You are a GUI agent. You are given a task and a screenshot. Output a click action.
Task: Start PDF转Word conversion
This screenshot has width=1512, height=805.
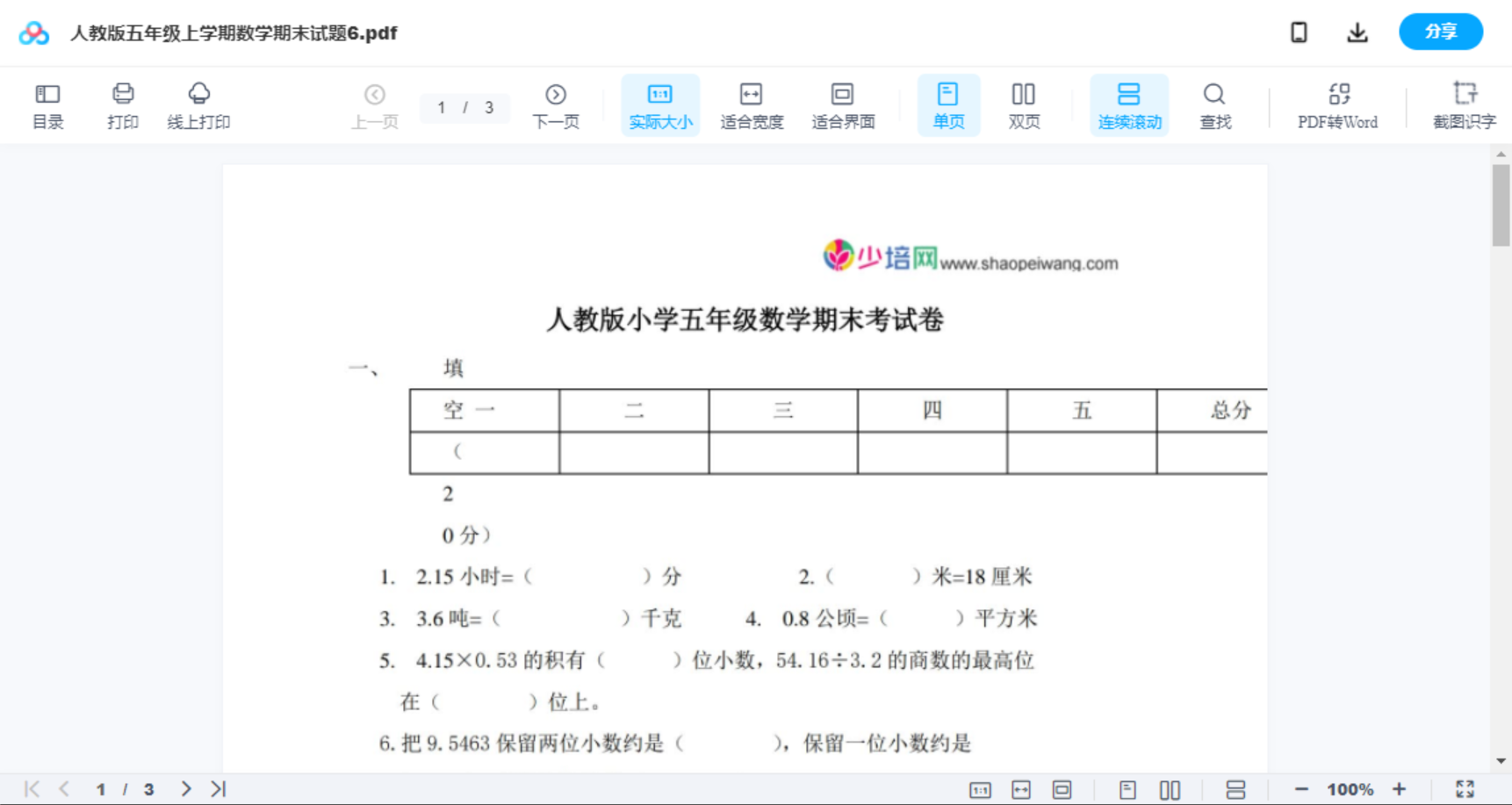[1336, 105]
